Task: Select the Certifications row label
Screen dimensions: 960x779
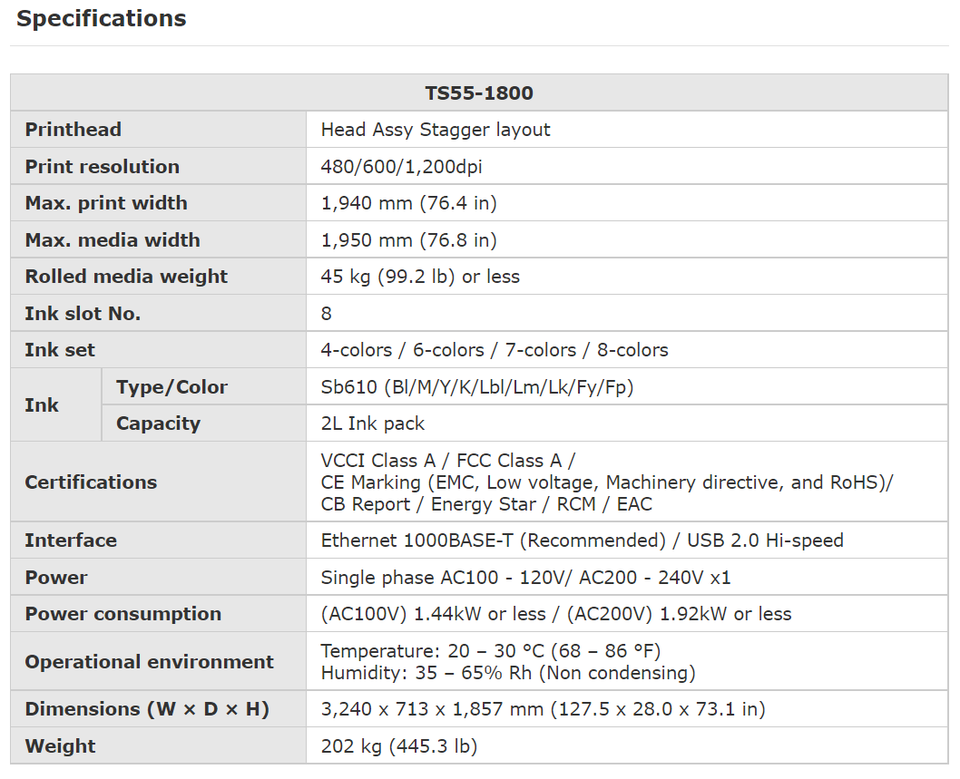Action: click(91, 482)
